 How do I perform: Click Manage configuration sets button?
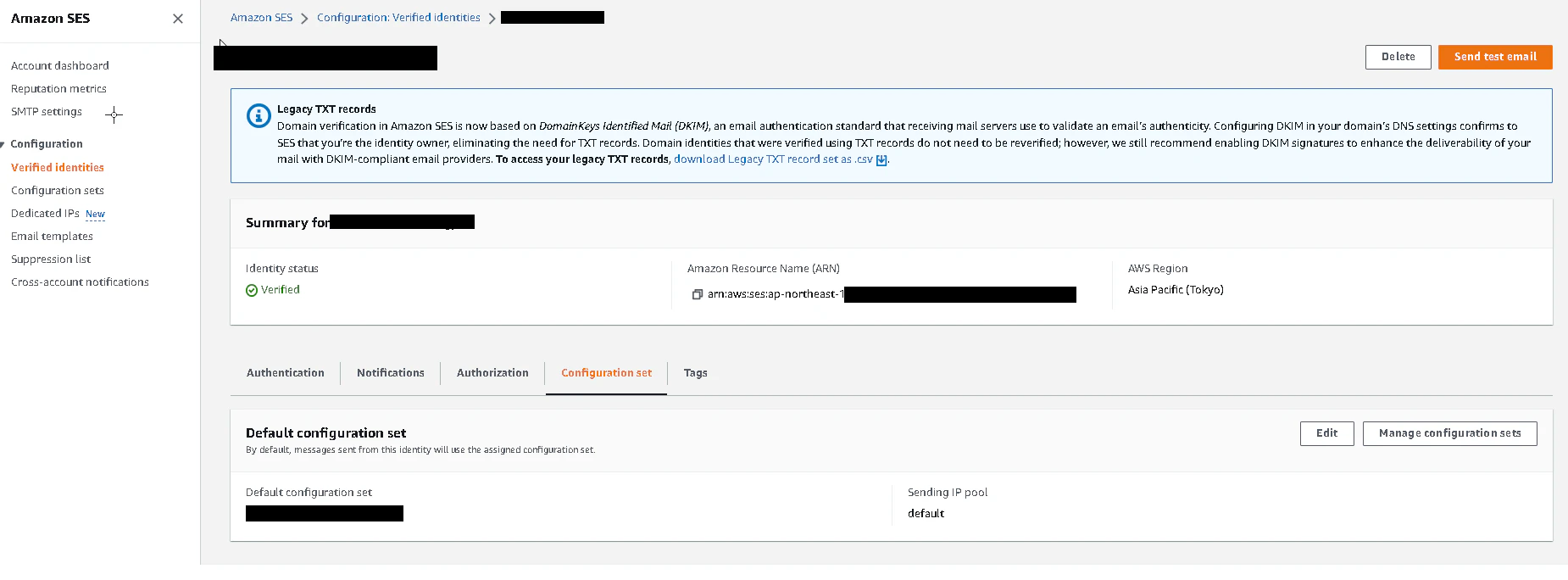point(1450,433)
